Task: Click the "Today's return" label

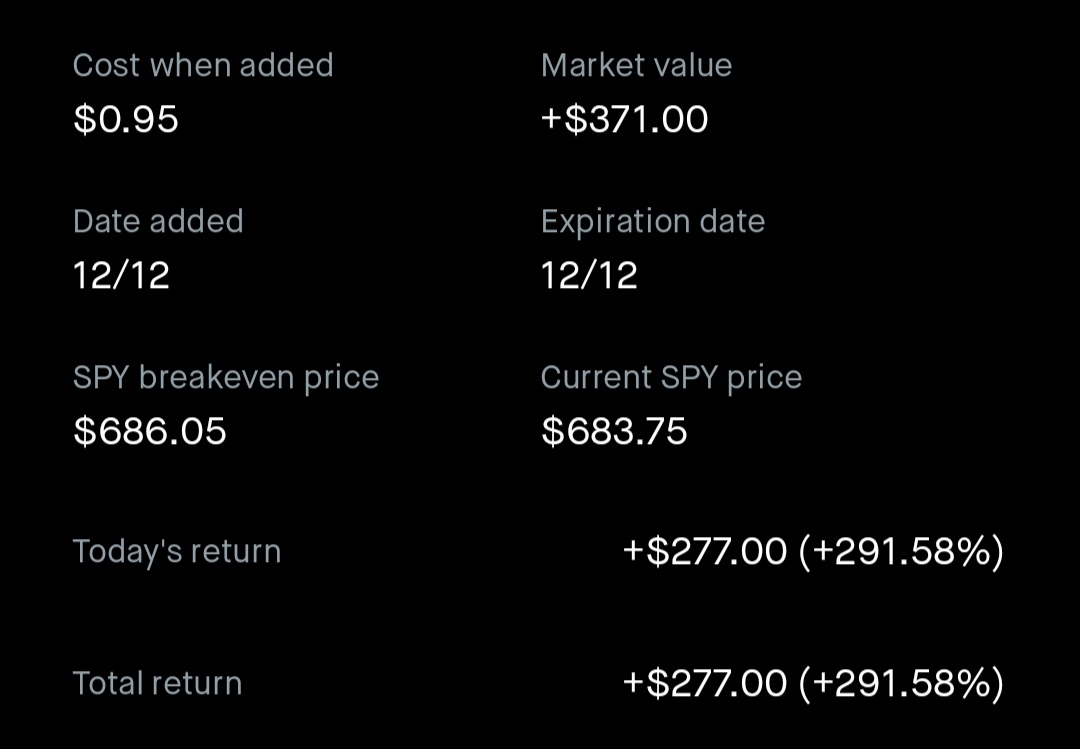Action: (x=177, y=551)
